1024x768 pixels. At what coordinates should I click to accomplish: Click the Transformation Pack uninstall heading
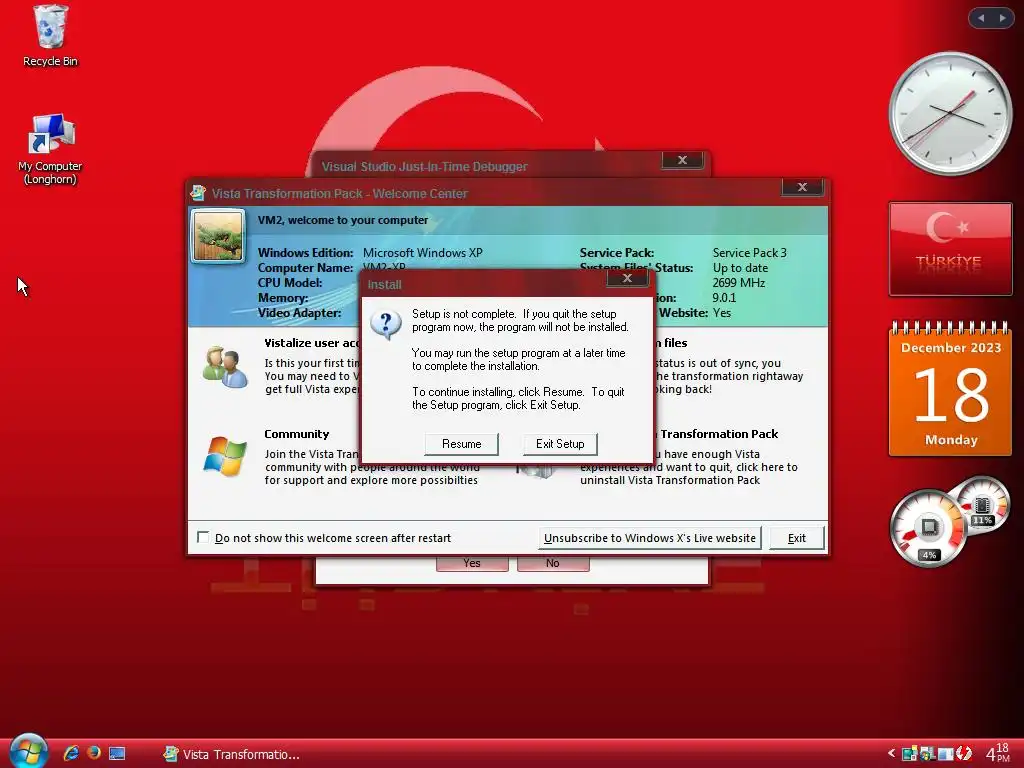click(x=719, y=434)
